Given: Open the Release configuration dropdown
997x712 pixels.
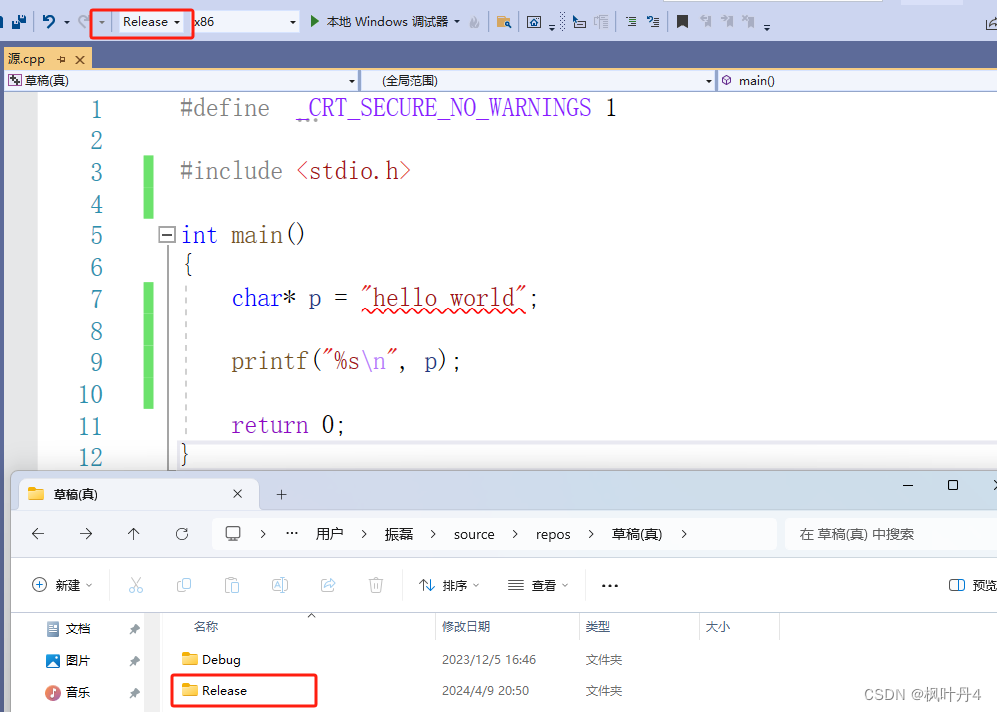Looking at the screenshot, I should coord(151,22).
